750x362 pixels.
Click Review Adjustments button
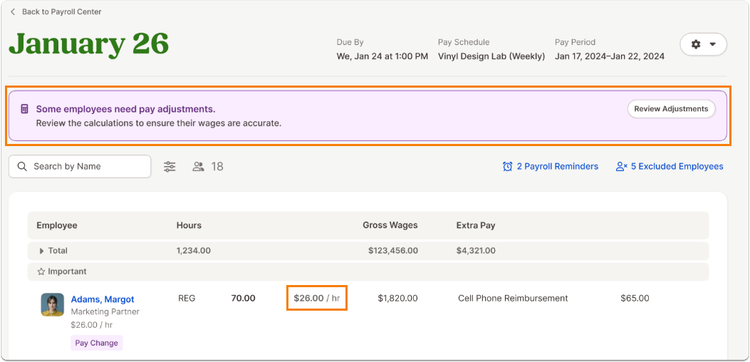671,109
